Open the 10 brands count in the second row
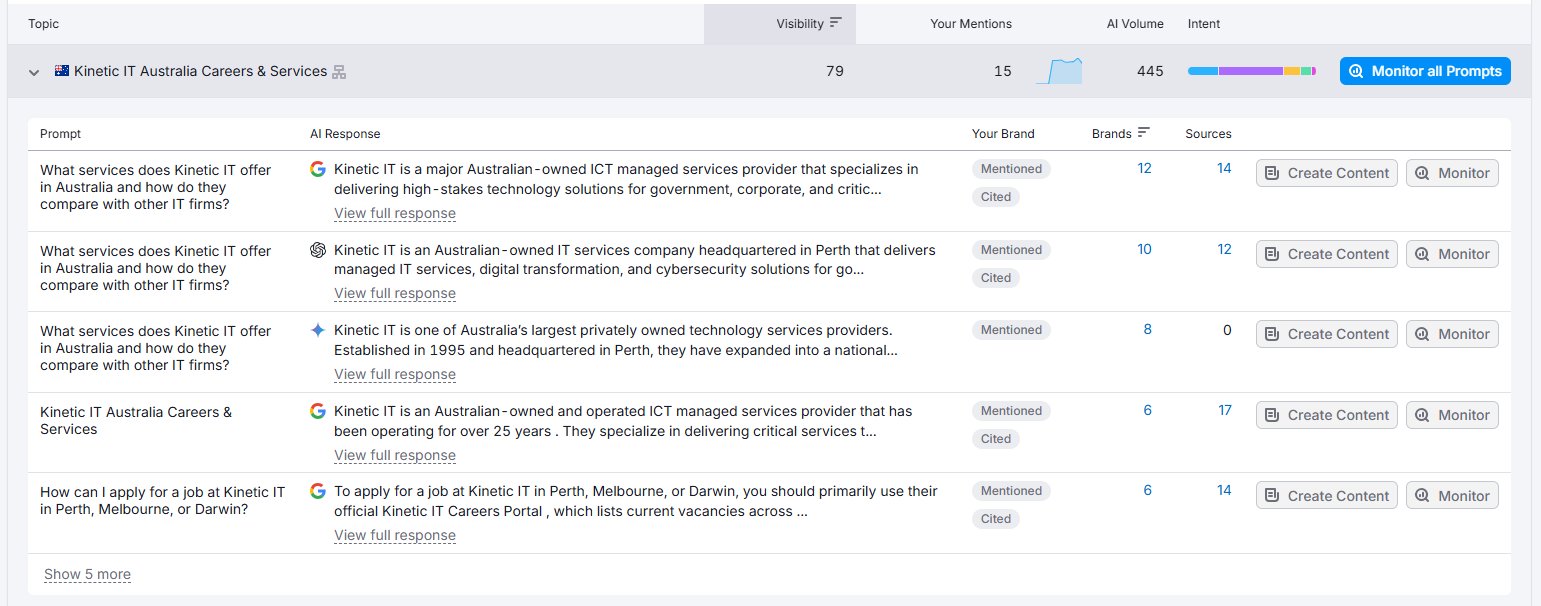This screenshot has height=606, width=1541. (x=1145, y=249)
